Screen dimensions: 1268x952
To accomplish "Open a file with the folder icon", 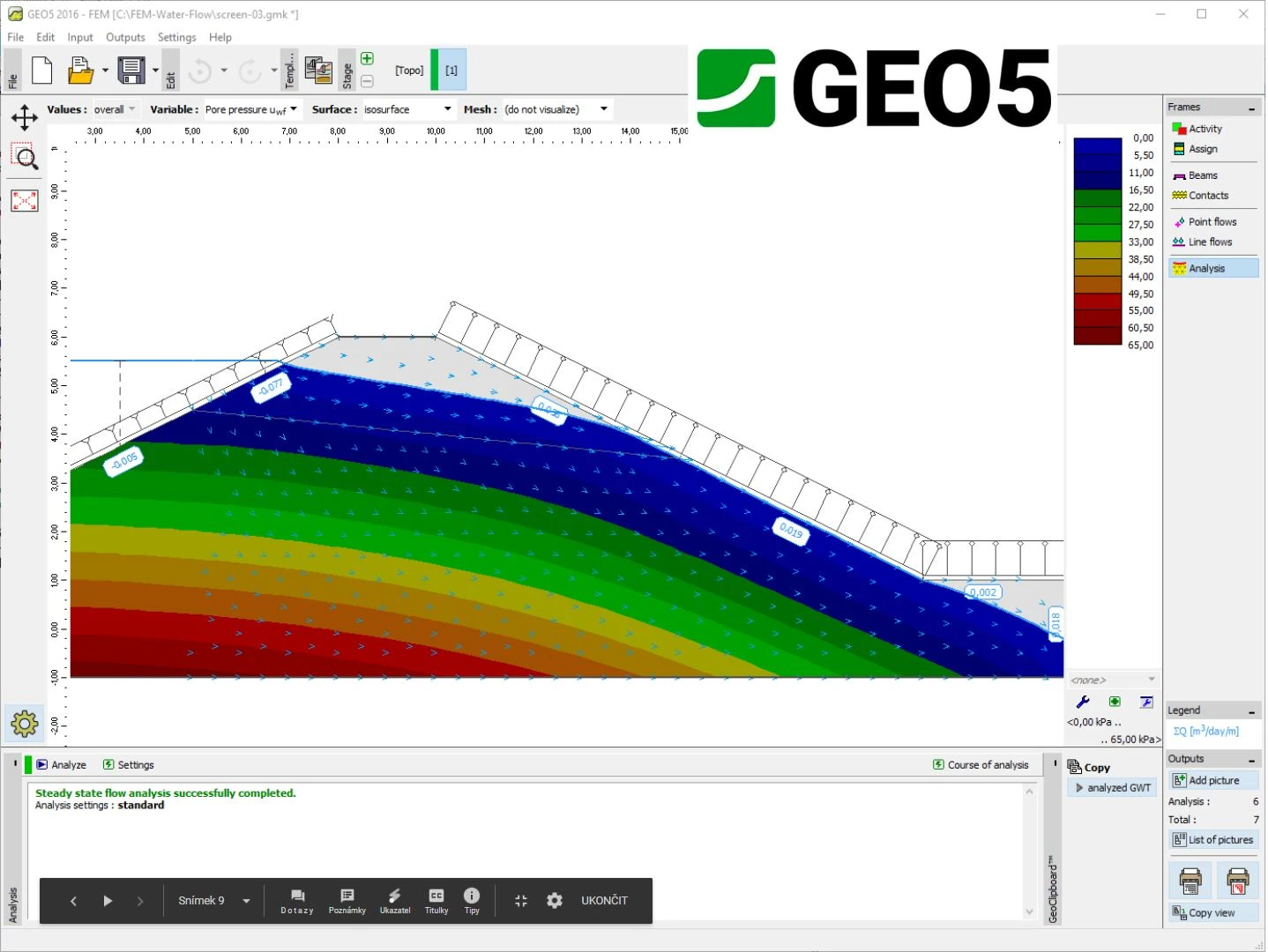I will pyautogui.click(x=80, y=71).
